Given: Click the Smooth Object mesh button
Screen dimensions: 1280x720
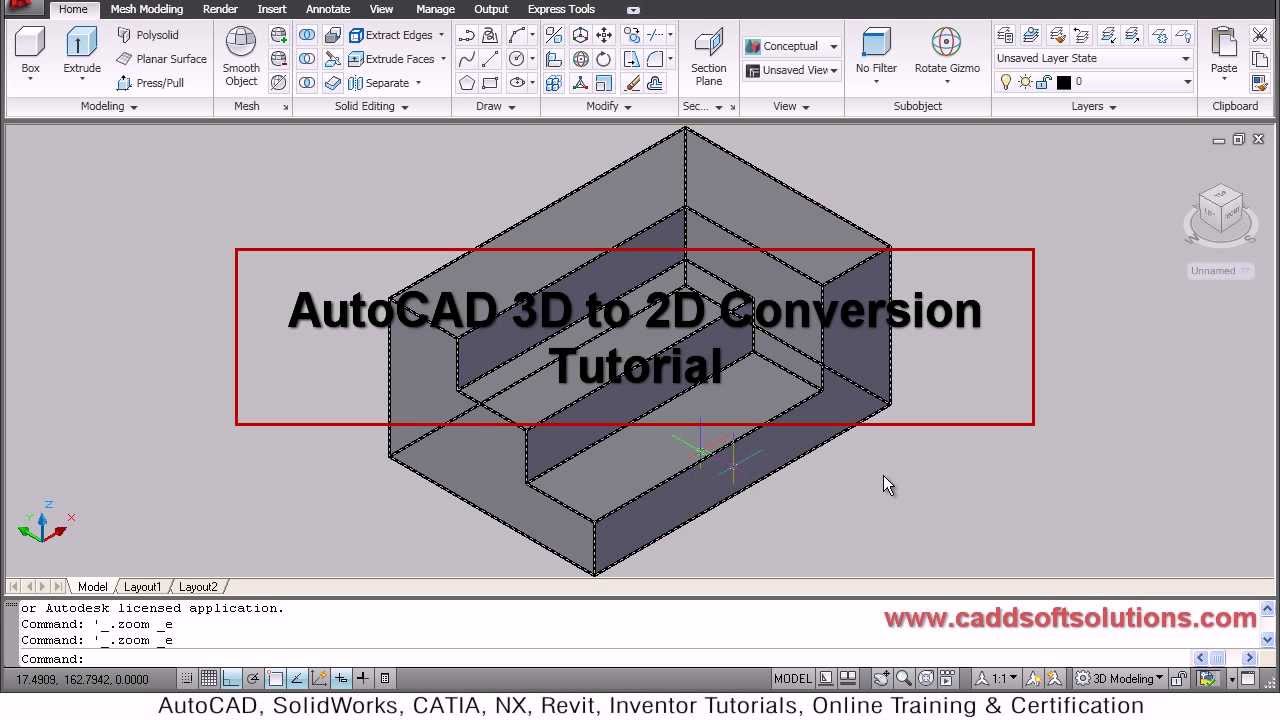Looking at the screenshot, I should point(241,56).
